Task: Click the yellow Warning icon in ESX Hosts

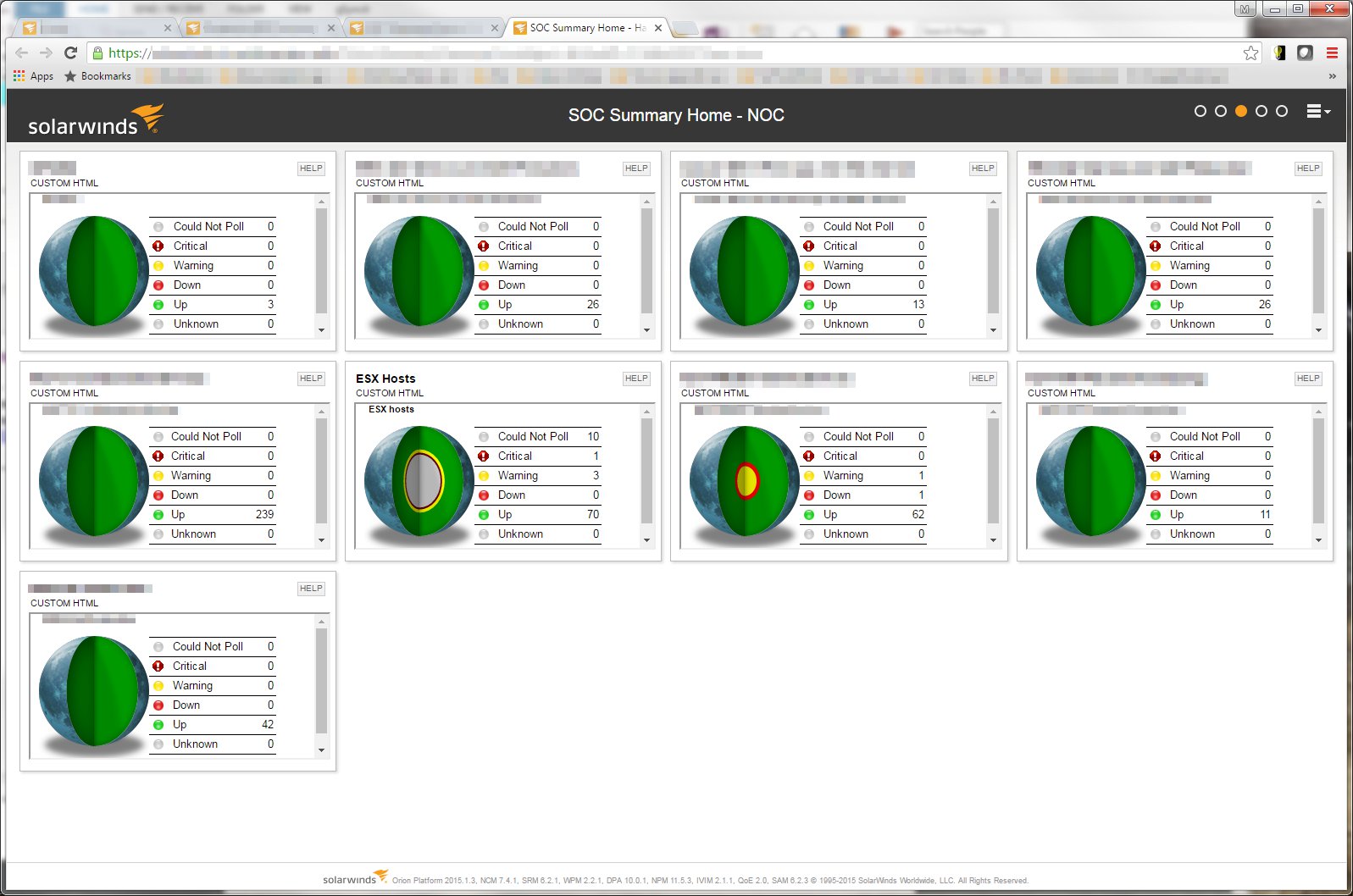Action: [484, 476]
